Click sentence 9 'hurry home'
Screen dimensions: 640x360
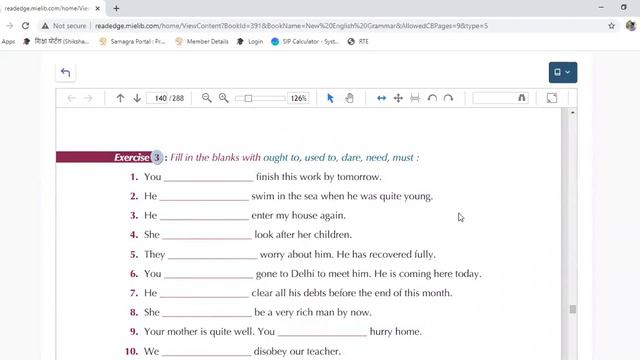click(x=396, y=332)
